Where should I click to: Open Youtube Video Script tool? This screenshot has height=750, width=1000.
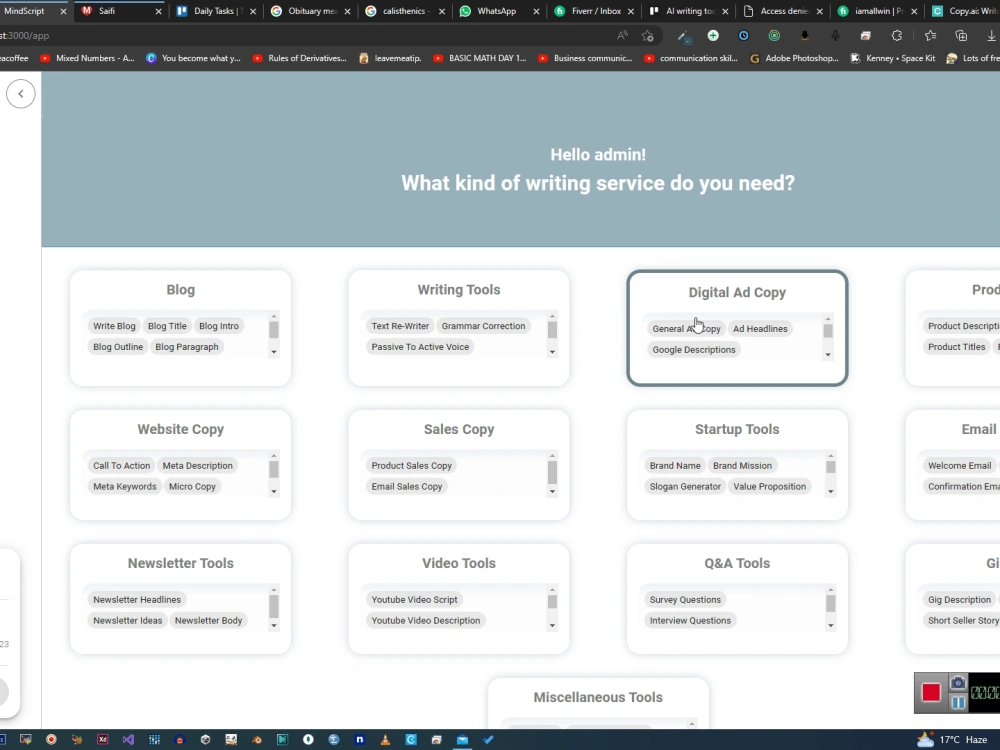pyautogui.click(x=415, y=599)
